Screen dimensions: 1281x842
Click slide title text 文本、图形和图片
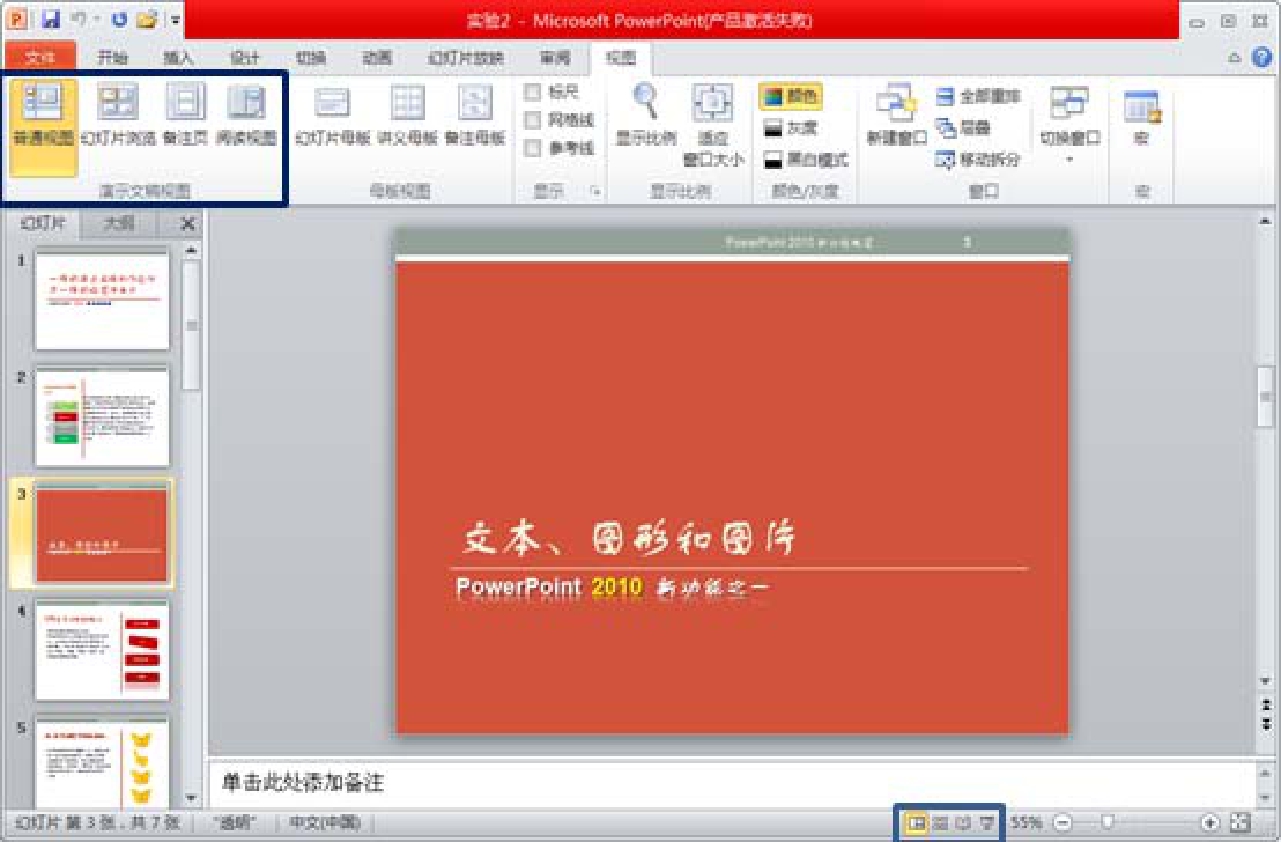pos(630,539)
